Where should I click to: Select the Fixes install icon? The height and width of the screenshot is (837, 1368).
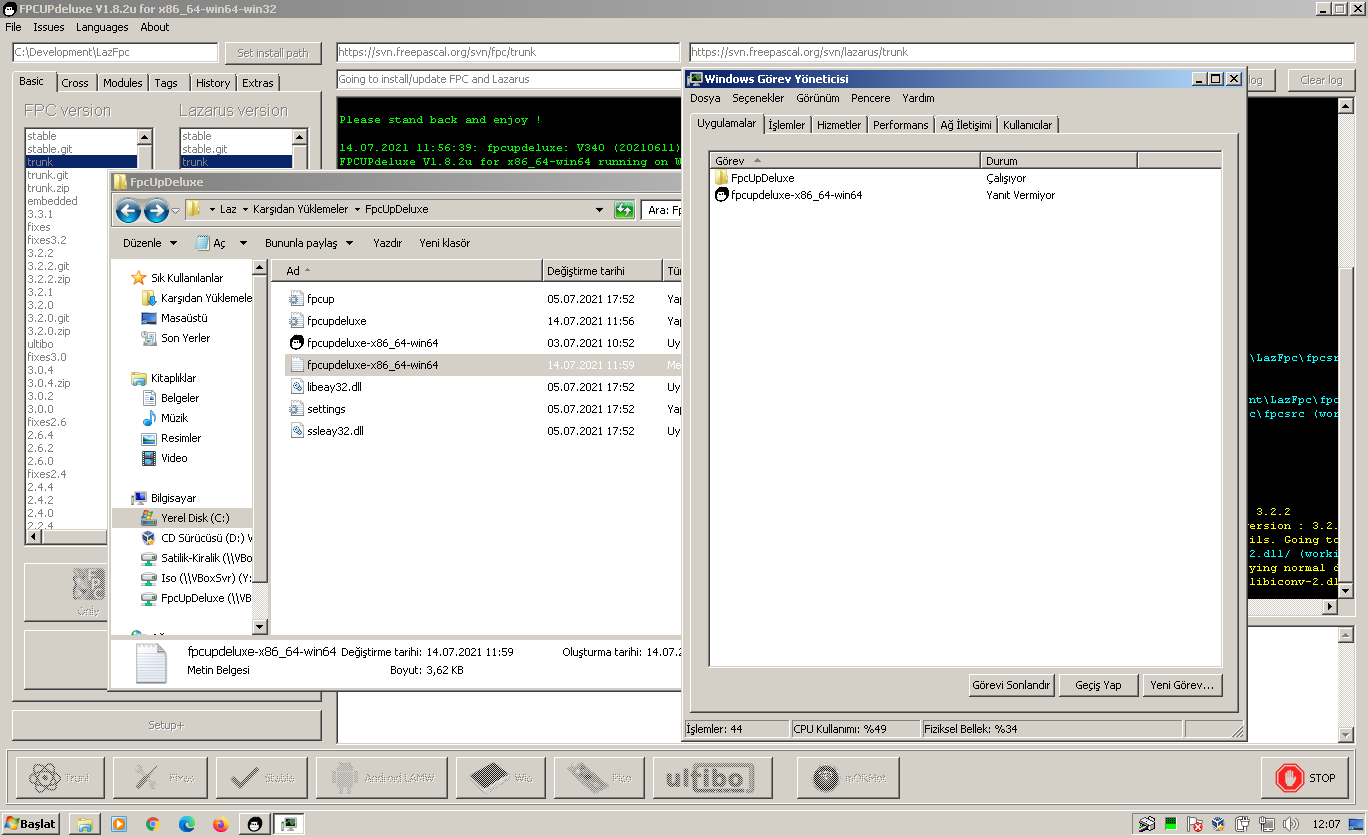(160, 777)
